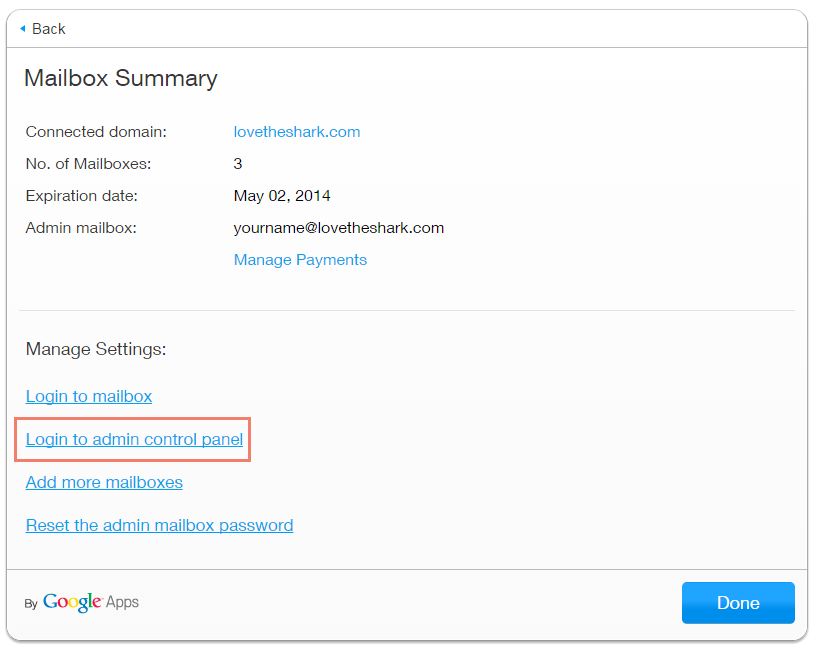
Task: Open the Manage Payments link
Action: (300, 260)
